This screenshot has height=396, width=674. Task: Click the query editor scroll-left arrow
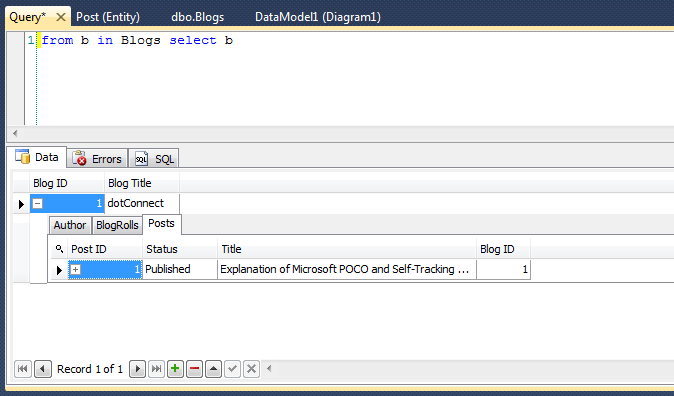(15, 133)
